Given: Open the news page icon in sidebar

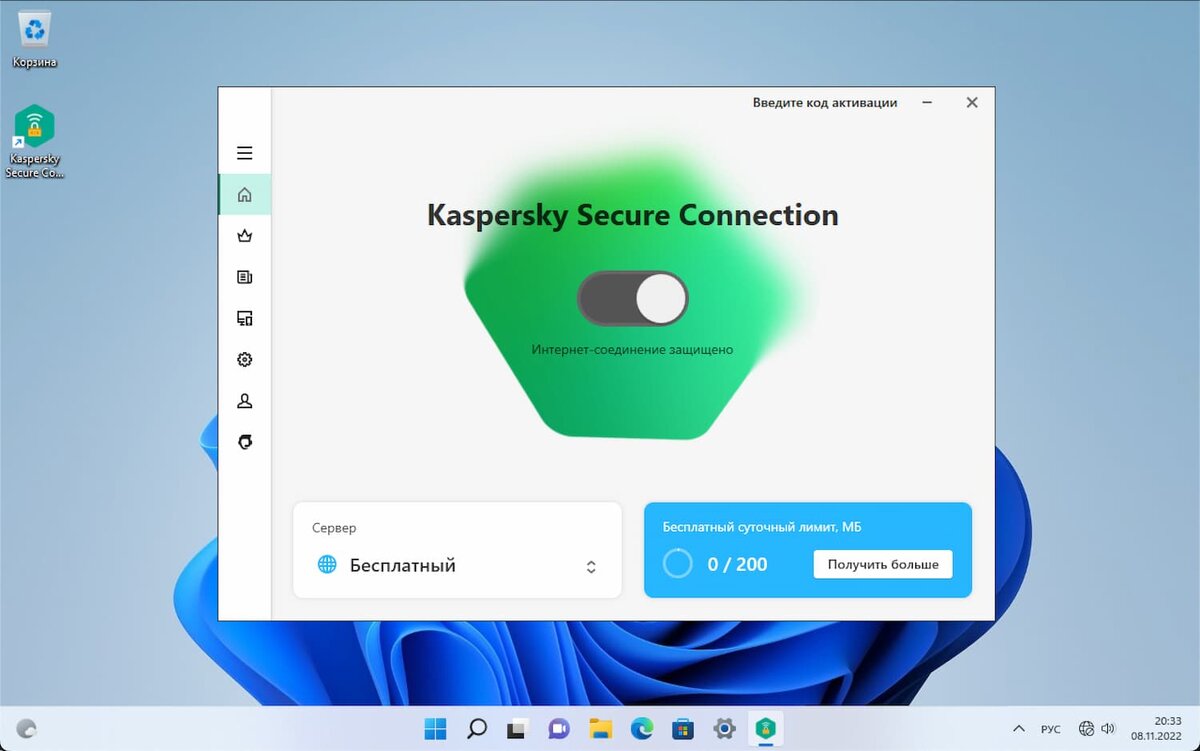Looking at the screenshot, I should 244,277.
